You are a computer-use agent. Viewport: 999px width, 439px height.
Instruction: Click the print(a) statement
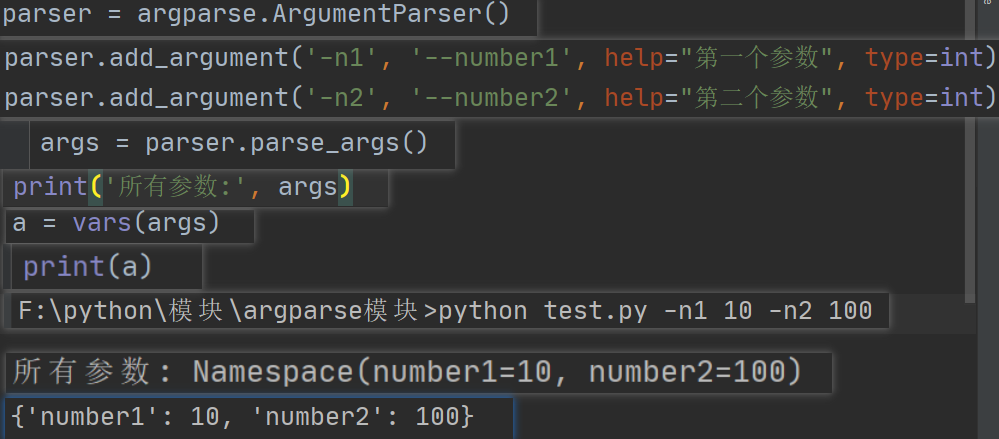(x=88, y=267)
